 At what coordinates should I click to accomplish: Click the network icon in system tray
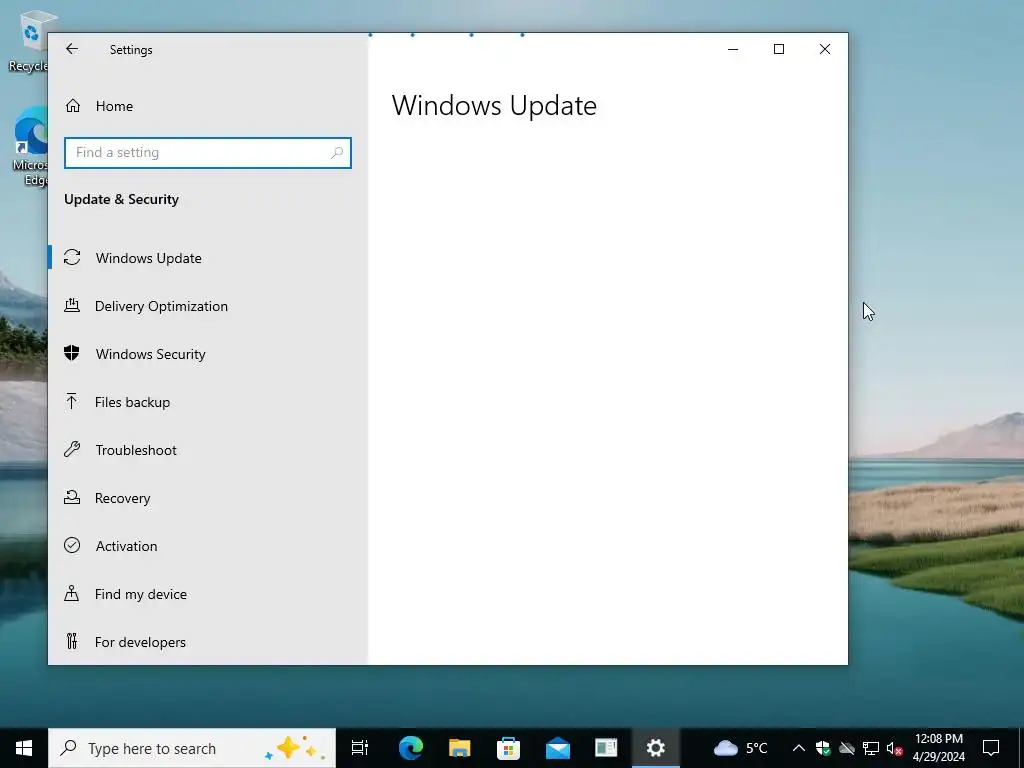click(871, 748)
